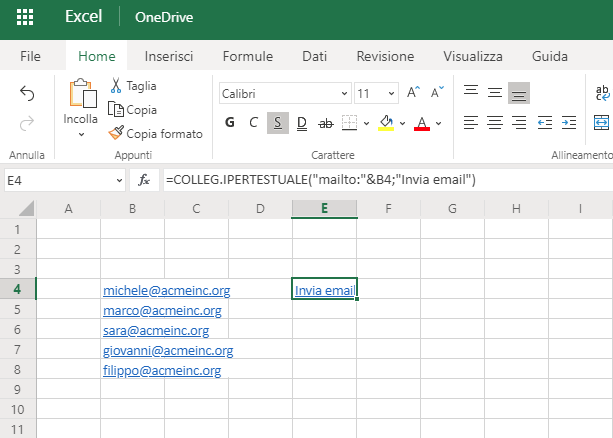Image resolution: width=613 pixels, height=438 pixels.
Task: Click the center horizontal alignment icon
Action: coord(494,123)
